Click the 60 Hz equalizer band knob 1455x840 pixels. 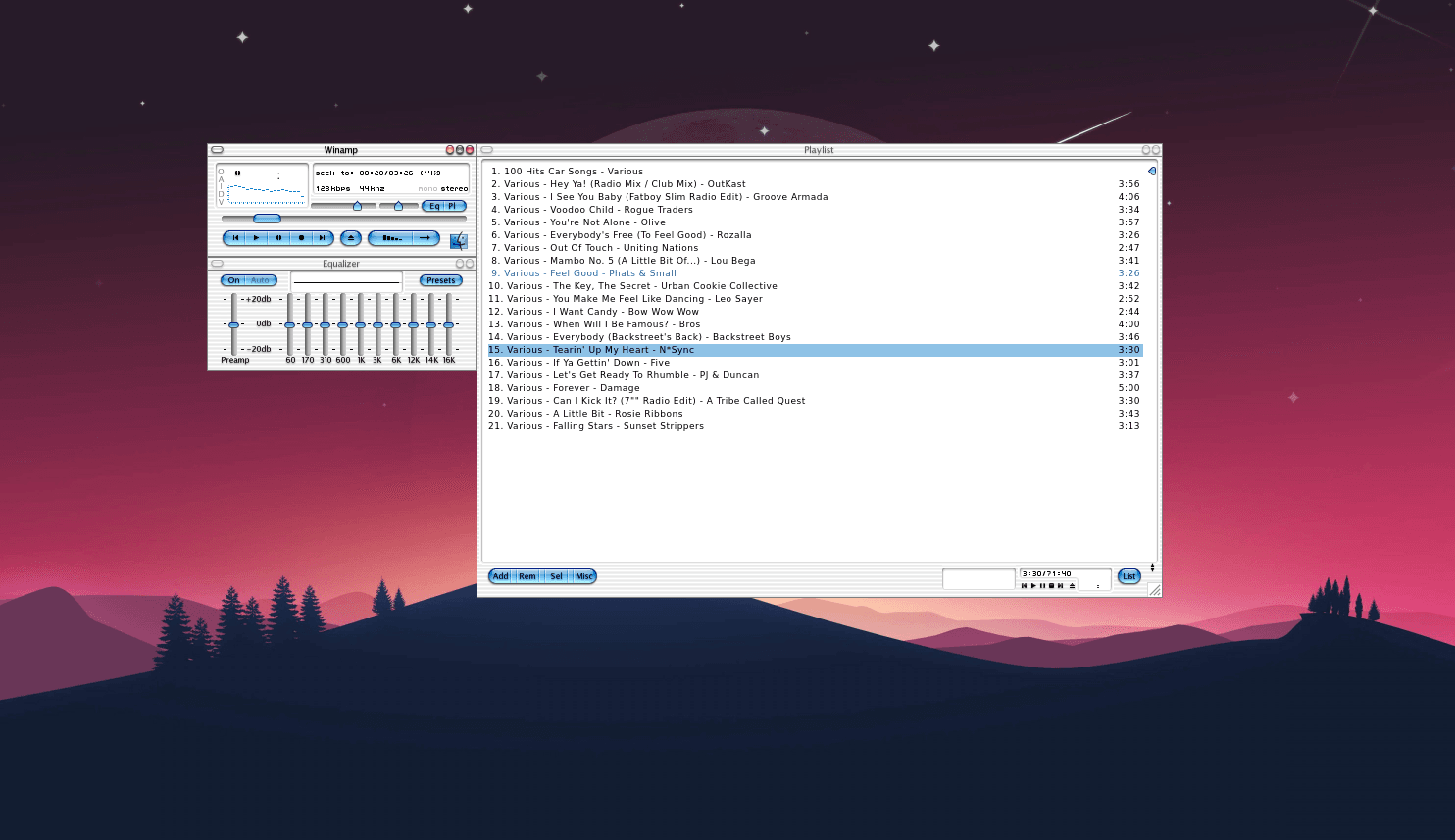pyautogui.click(x=289, y=324)
